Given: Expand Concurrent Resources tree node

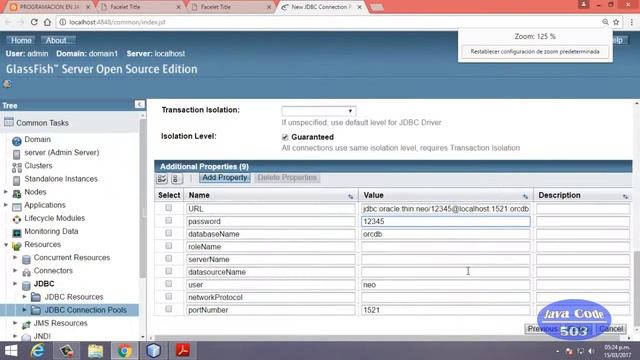Looking at the screenshot, I should (x=15, y=258).
